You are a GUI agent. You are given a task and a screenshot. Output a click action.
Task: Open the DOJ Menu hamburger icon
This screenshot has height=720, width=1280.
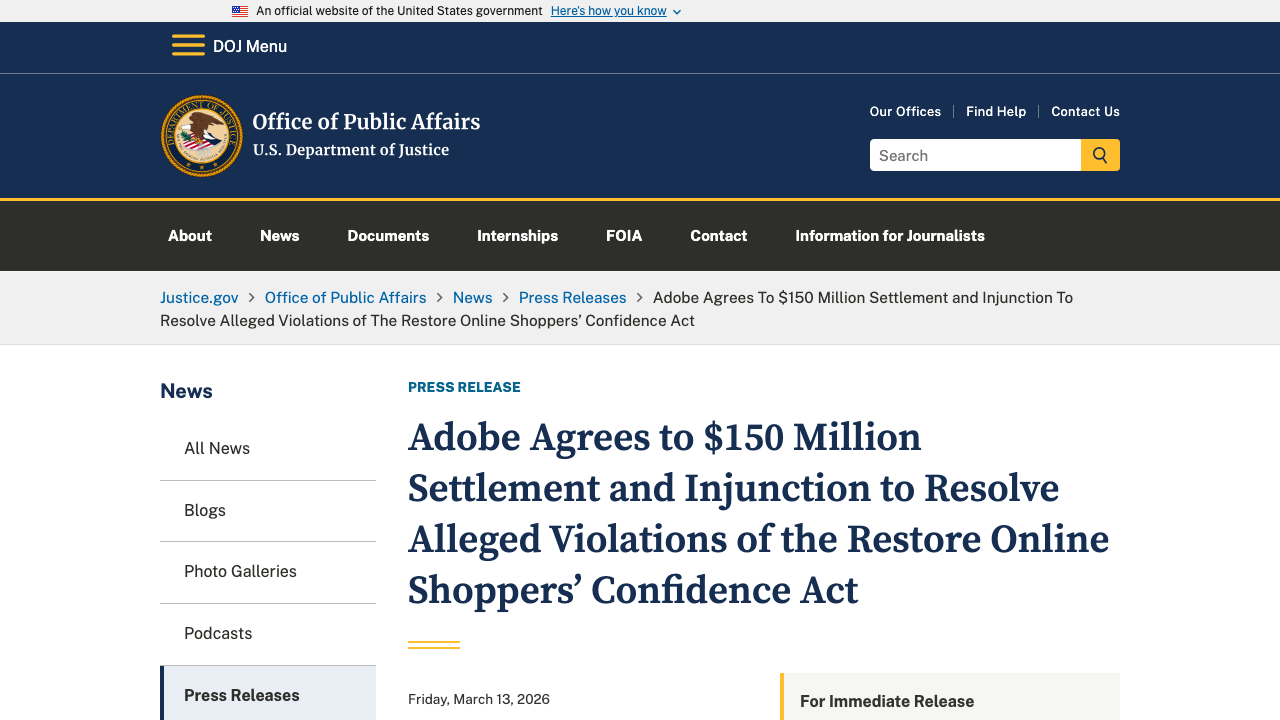[188, 46]
